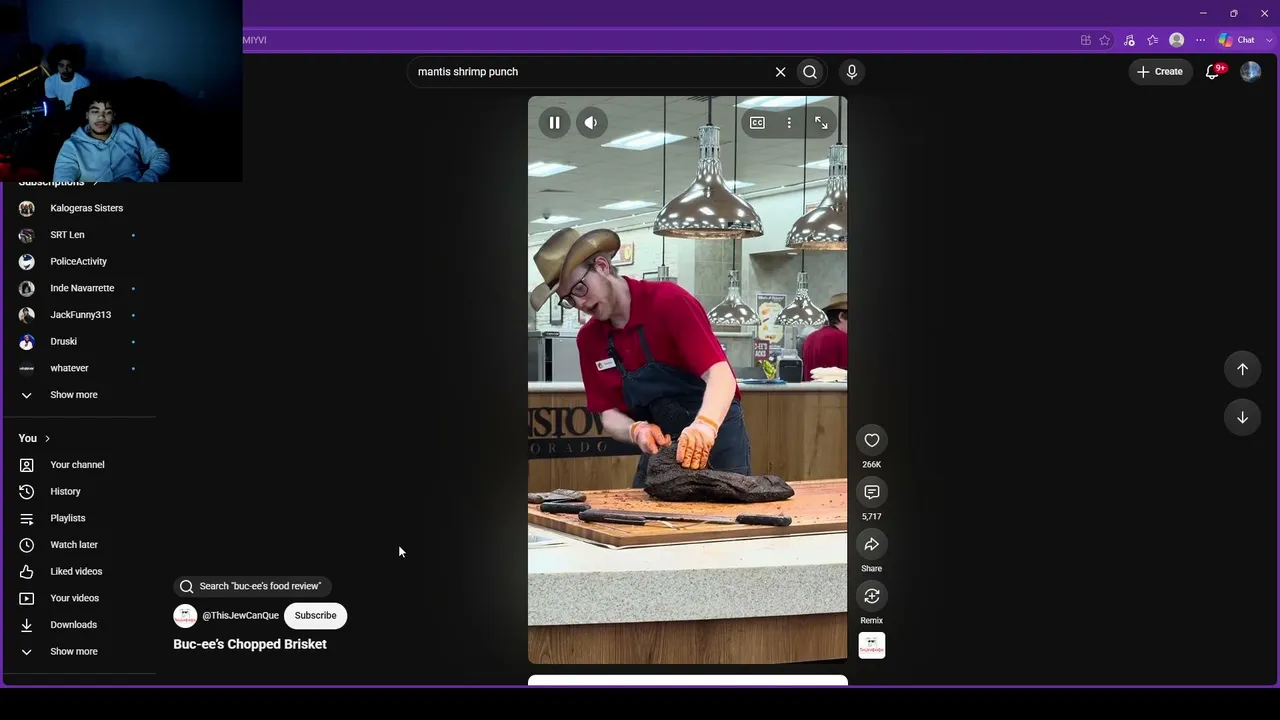Open the Copilot Chat button
This screenshot has height=720, width=1280.
pyautogui.click(x=1237, y=40)
